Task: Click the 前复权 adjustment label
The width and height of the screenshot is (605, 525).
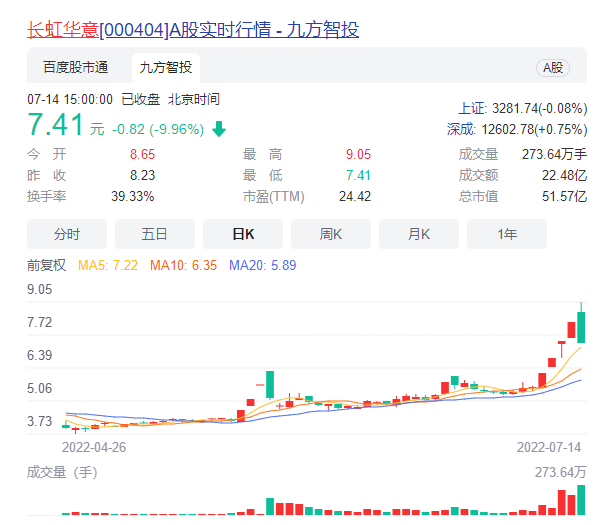Action: (47, 265)
